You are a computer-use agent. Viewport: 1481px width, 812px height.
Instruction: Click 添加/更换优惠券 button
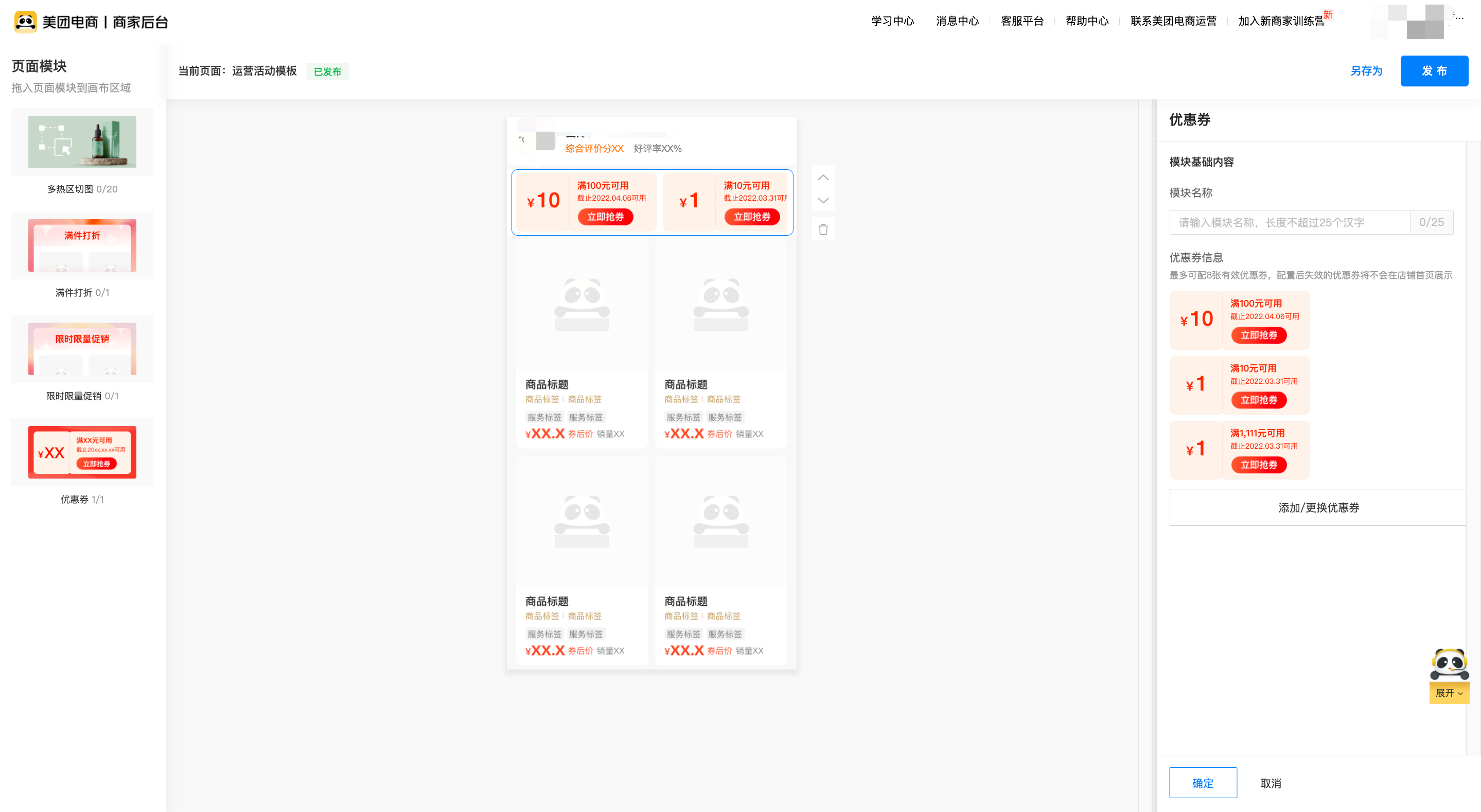pos(1318,507)
